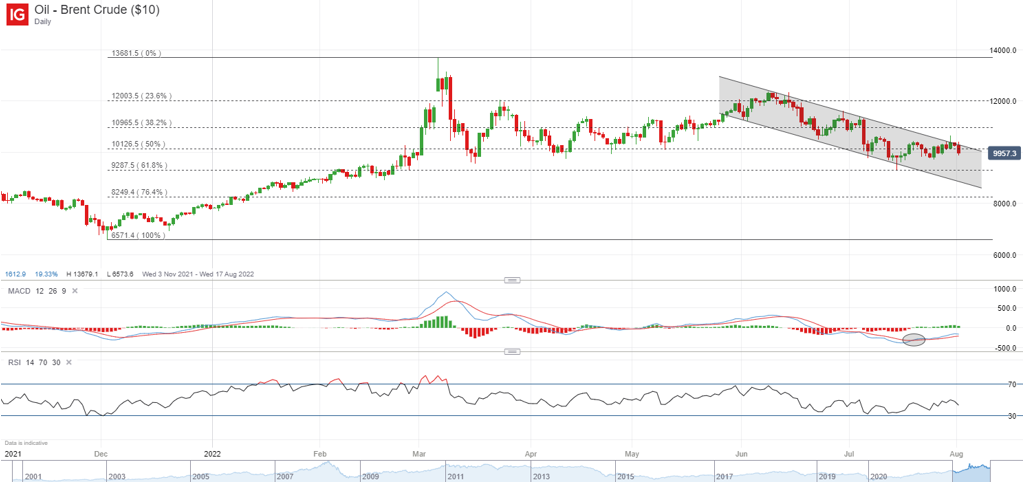Click the 14000.0 price axis label

pyautogui.click(x=1003, y=50)
